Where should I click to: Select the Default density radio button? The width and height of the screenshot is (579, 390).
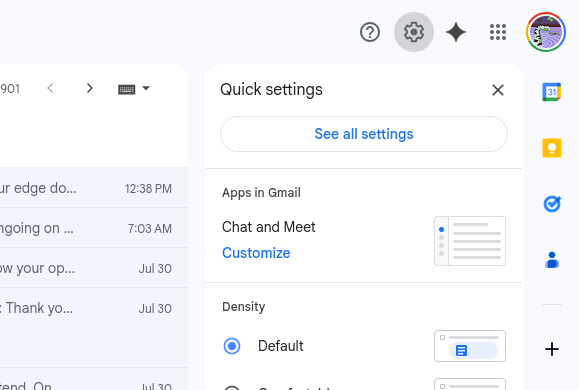pyautogui.click(x=232, y=346)
